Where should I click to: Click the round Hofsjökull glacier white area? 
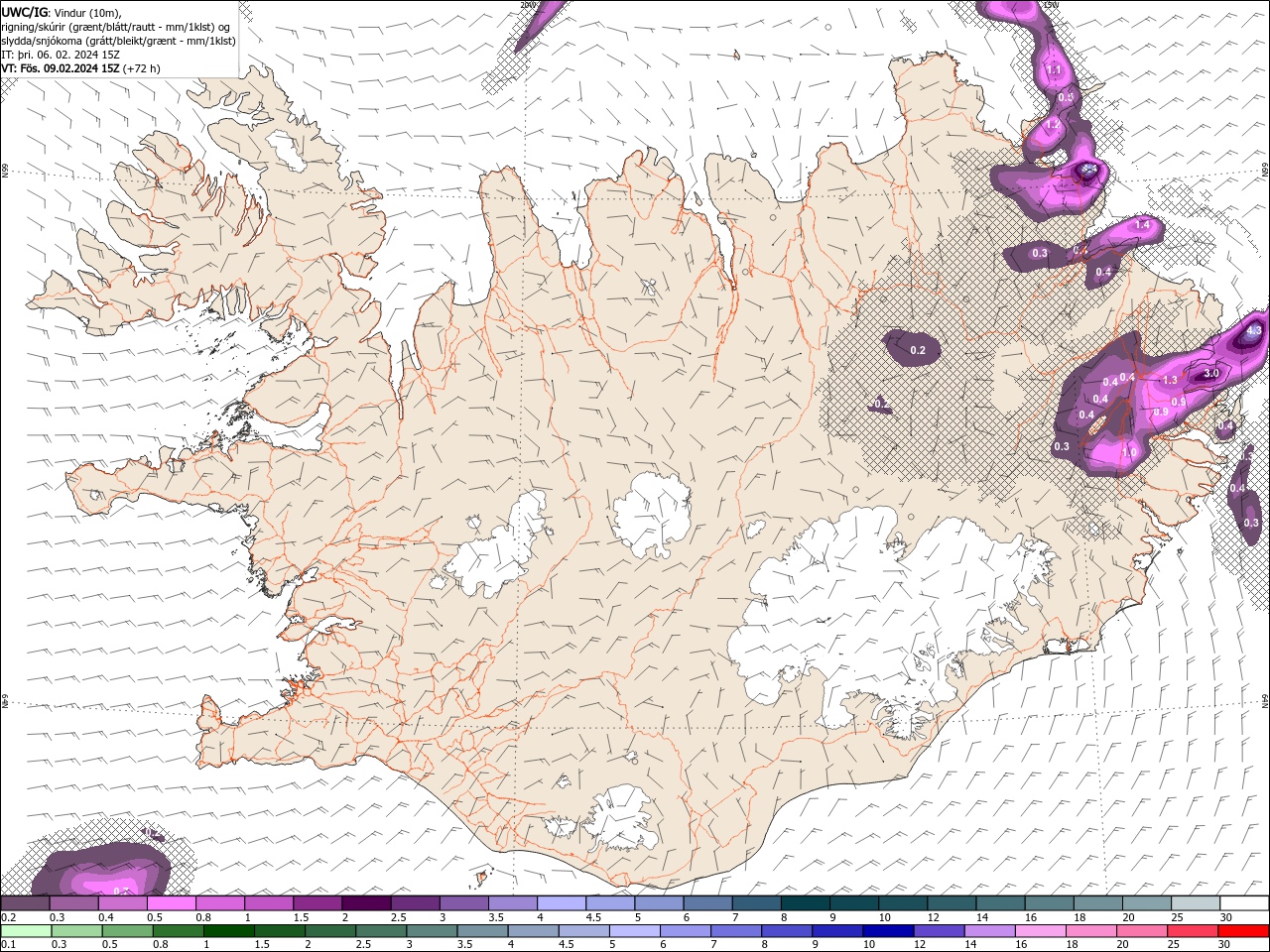click(652, 514)
